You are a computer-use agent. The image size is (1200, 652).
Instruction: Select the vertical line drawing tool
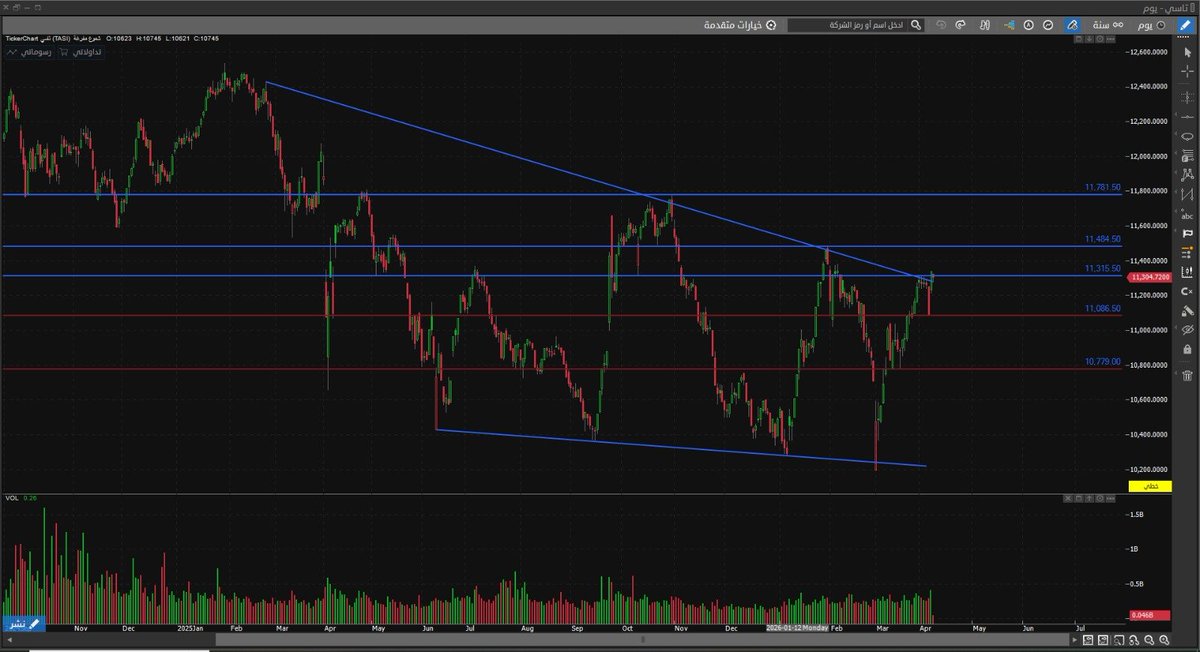click(1188, 95)
